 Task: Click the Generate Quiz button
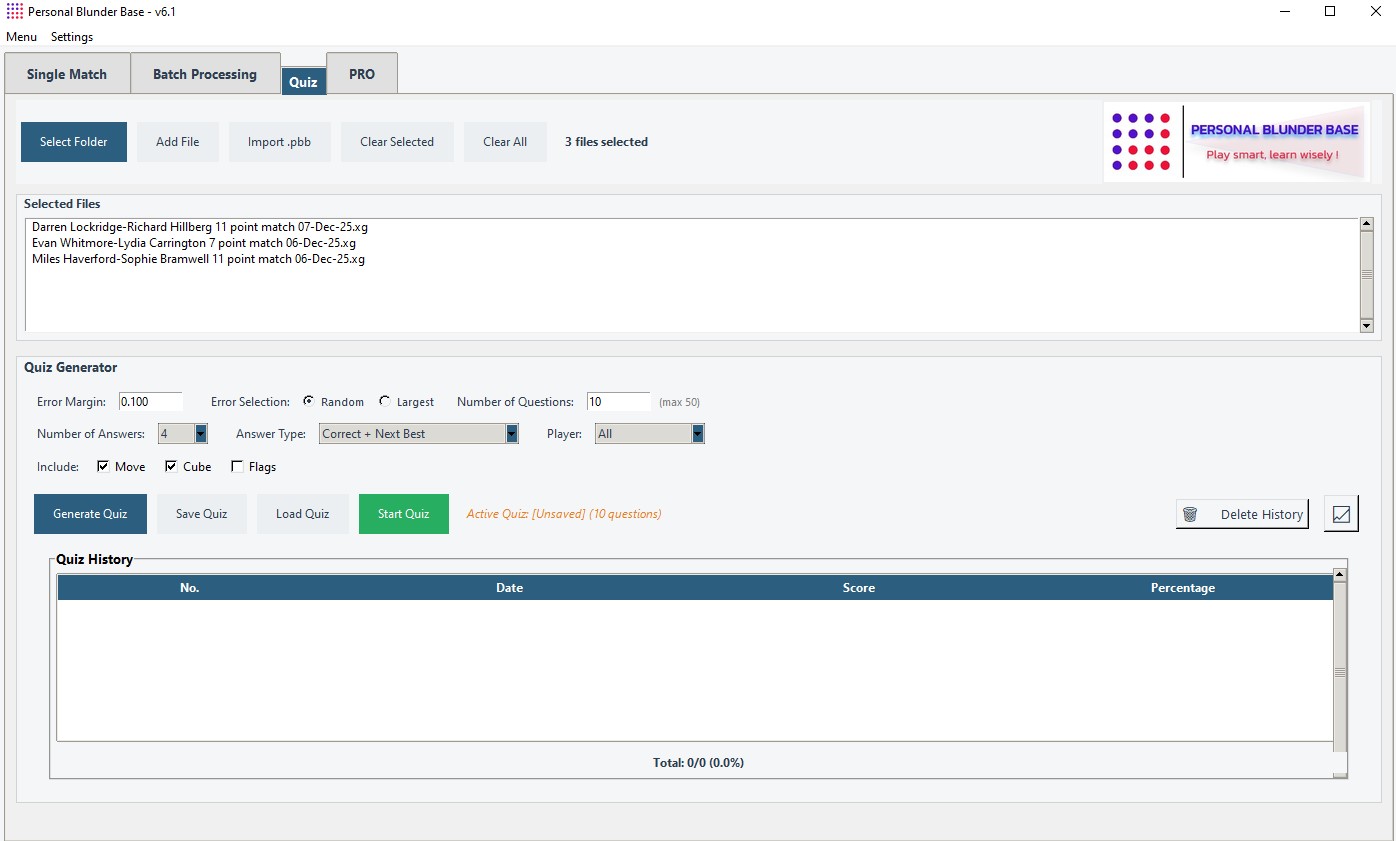click(90, 514)
